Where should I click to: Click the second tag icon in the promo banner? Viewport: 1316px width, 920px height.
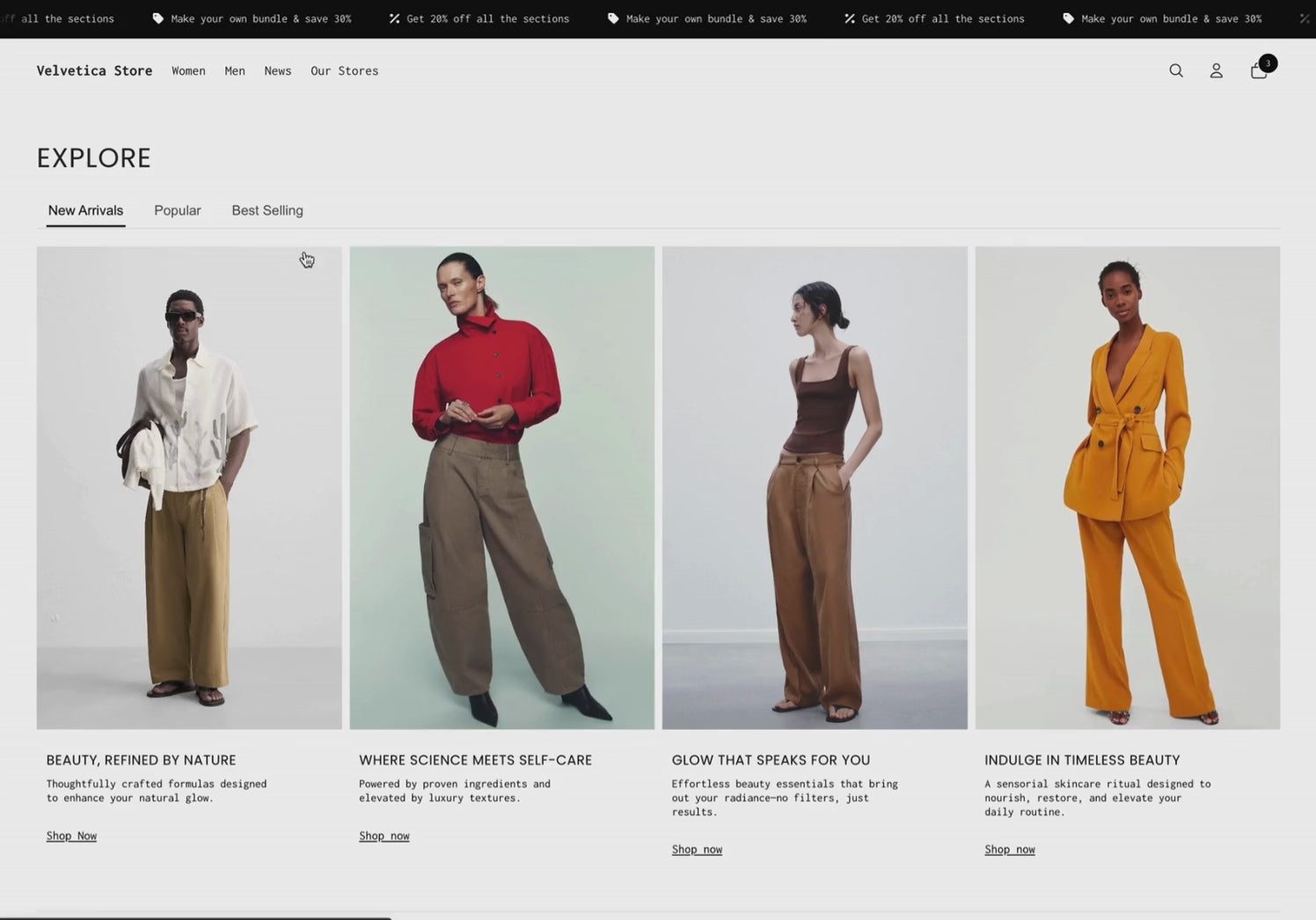tap(613, 18)
